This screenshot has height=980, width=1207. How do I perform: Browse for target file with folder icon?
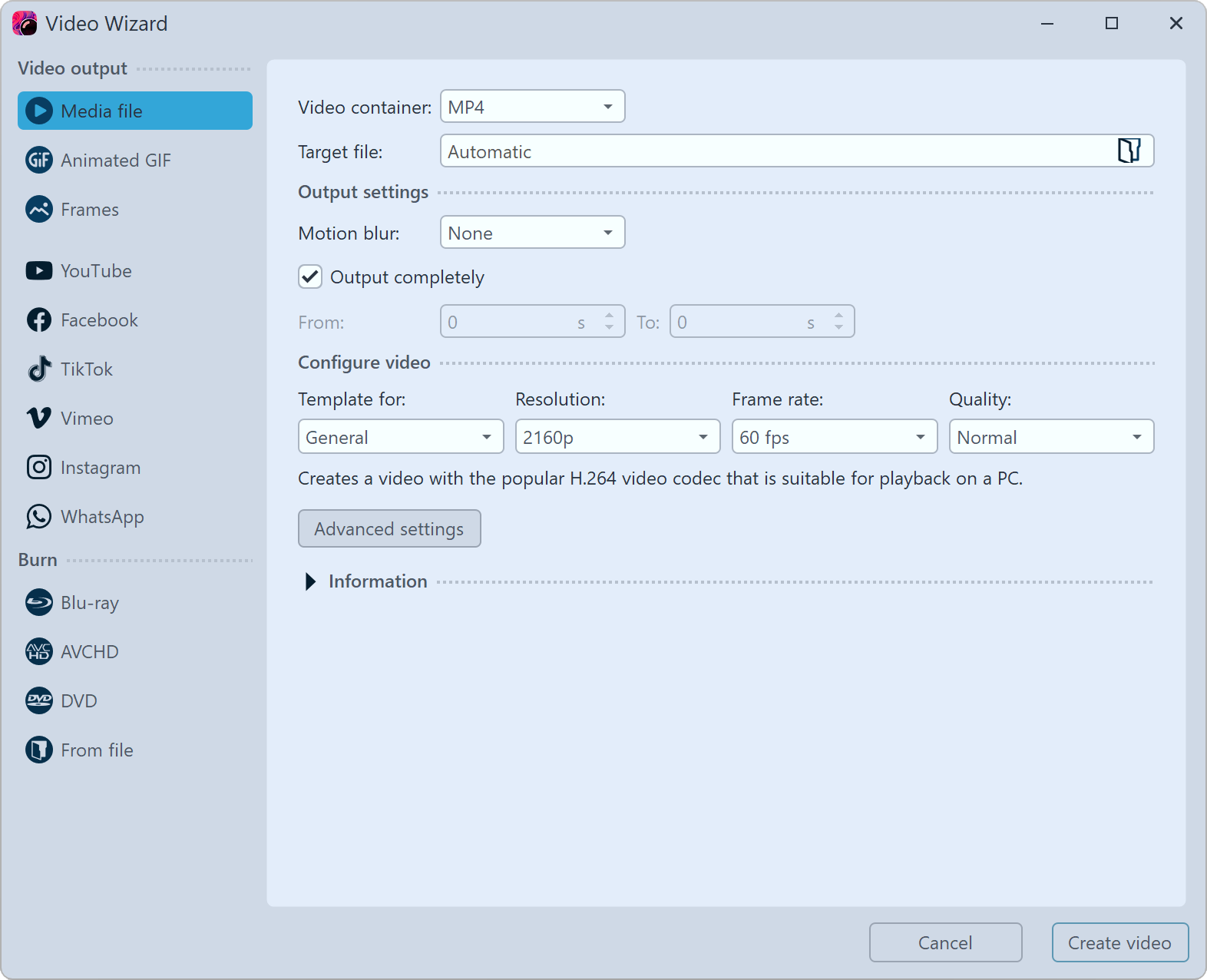click(1129, 151)
